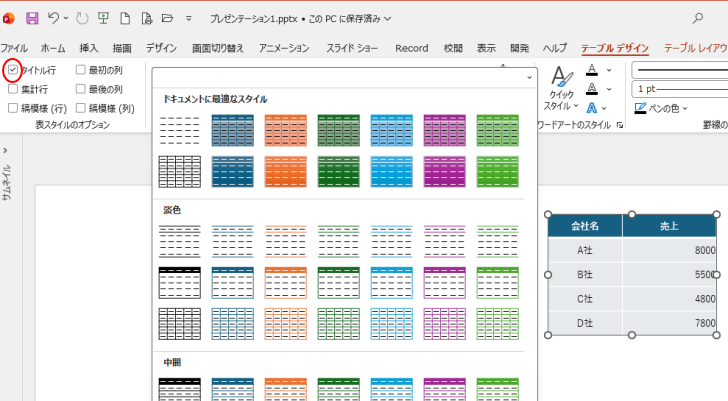
Task: Click the 売上 header cell in table
Action: tap(669, 226)
